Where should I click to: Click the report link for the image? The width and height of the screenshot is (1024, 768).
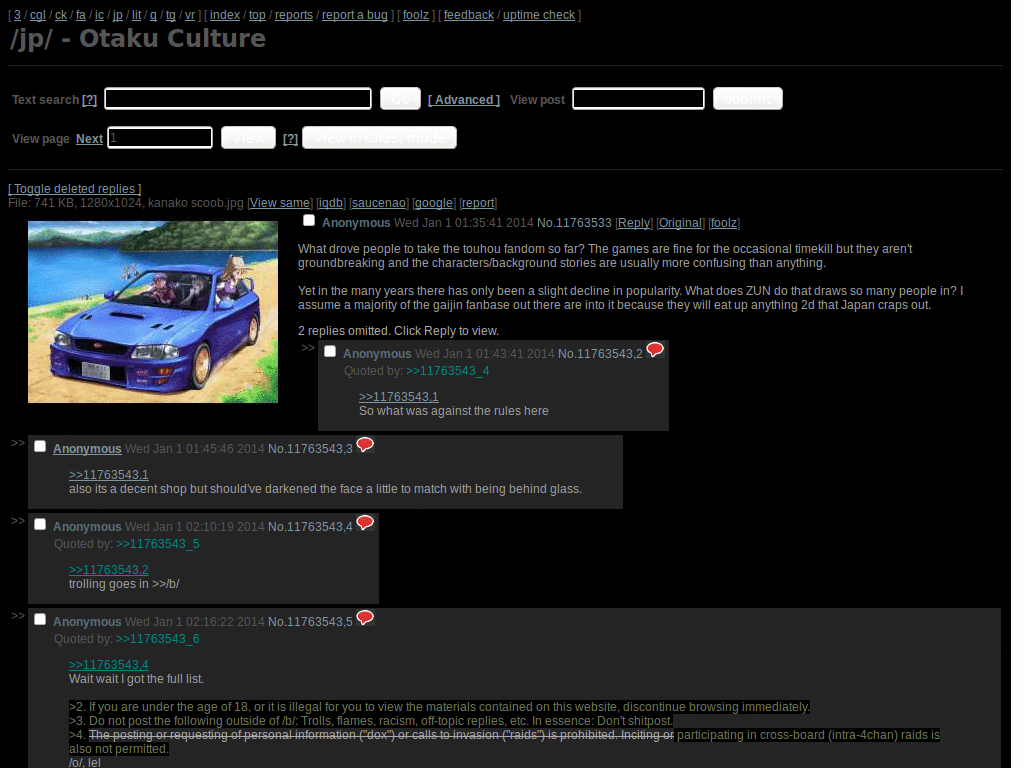click(x=478, y=203)
